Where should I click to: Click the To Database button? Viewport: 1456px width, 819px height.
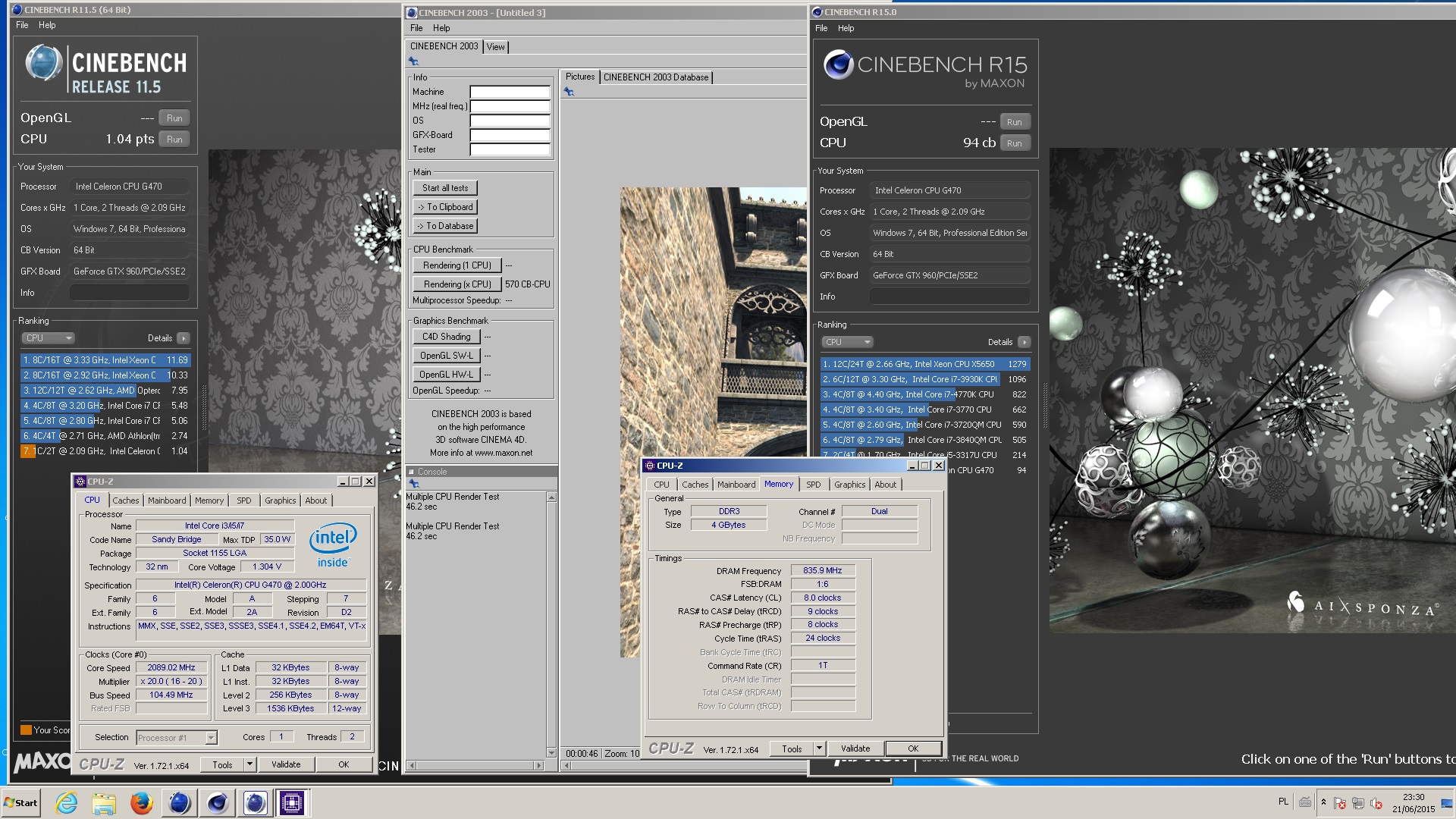pos(445,226)
